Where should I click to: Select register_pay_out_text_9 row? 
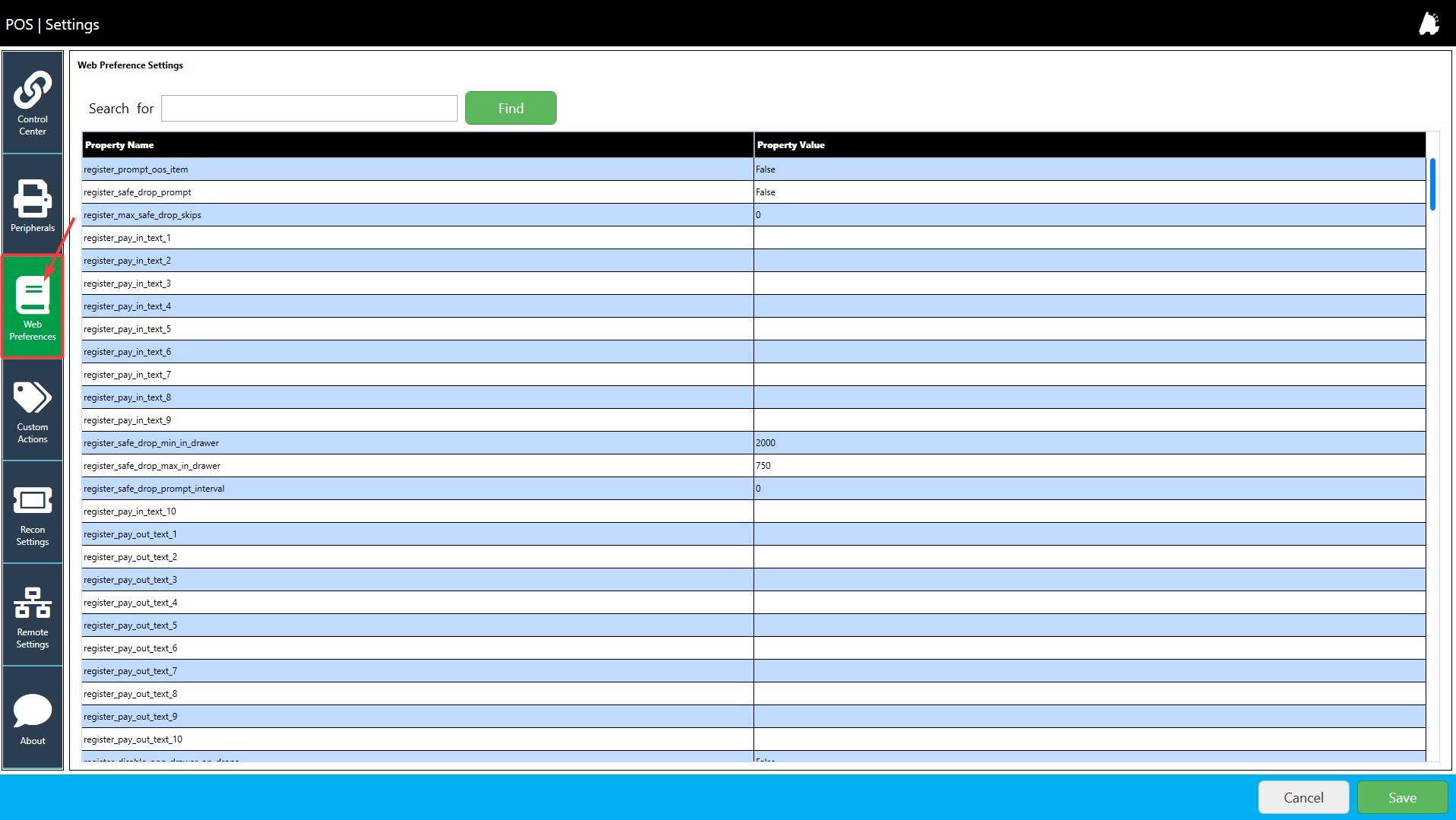(753, 717)
